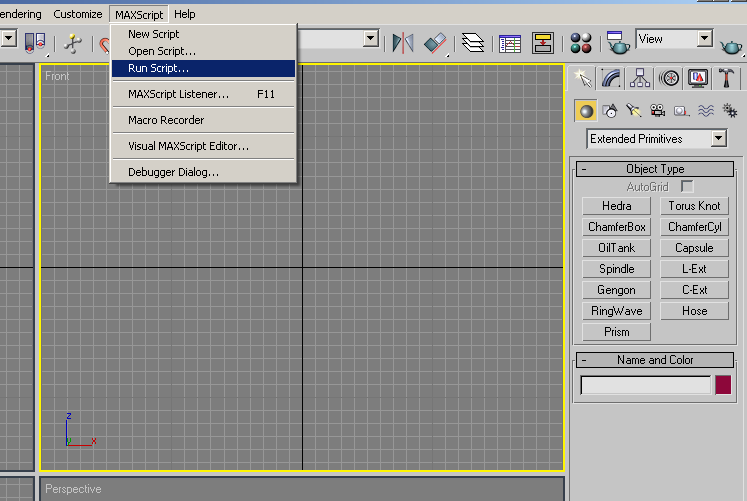This screenshot has height=501, width=747.
Task: Choose Macro Recorder menu item
Action: [x=203, y=120]
